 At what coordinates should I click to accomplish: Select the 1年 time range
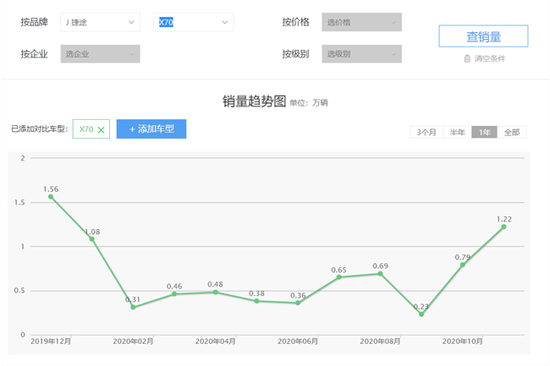click(484, 132)
